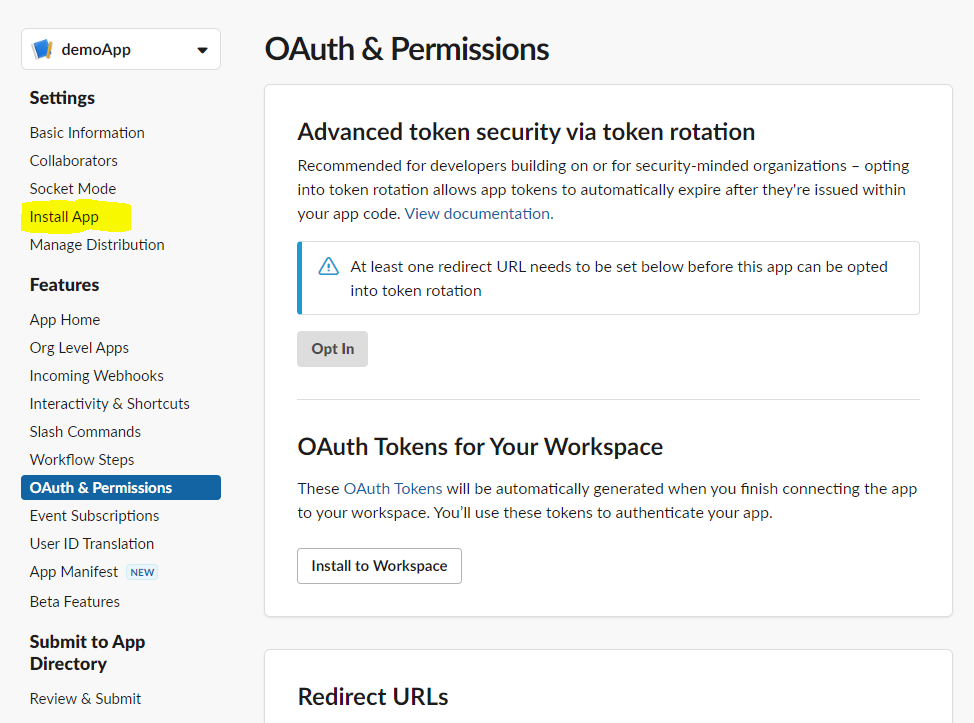Image resolution: width=974 pixels, height=723 pixels.
Task: Click the Redirect URLs heading
Action: [x=373, y=697]
